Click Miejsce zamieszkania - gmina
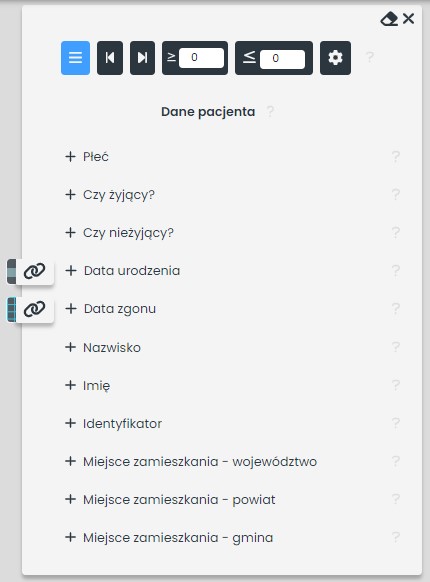 (169, 537)
